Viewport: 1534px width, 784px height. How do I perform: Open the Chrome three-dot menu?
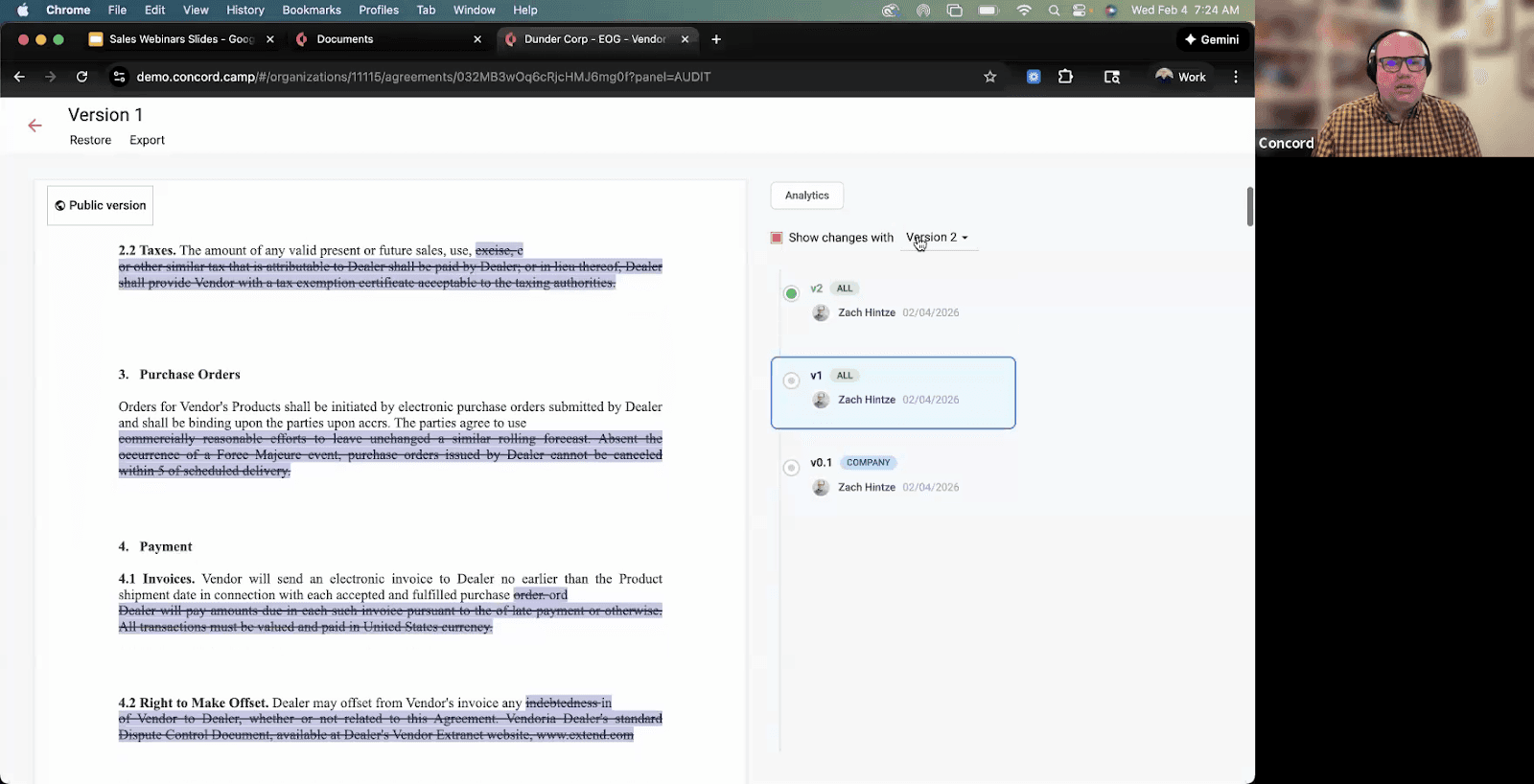tap(1236, 77)
